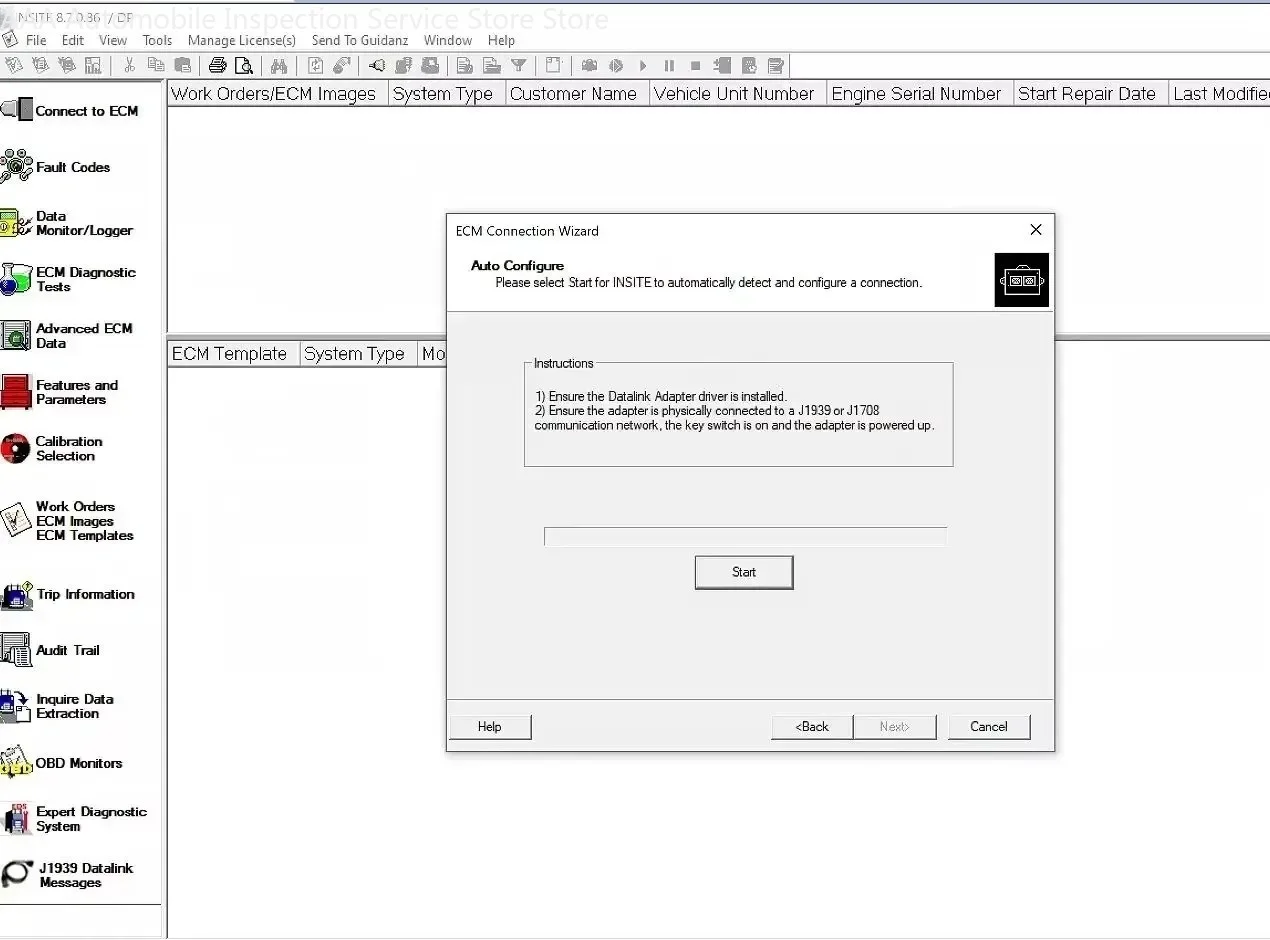The width and height of the screenshot is (1270, 940).
Task: Open the Window menu
Action: click(448, 40)
